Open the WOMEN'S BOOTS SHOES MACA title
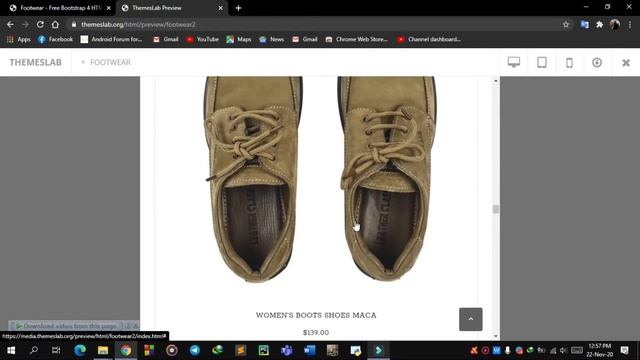Image resolution: width=640 pixels, height=360 pixels. point(316,315)
